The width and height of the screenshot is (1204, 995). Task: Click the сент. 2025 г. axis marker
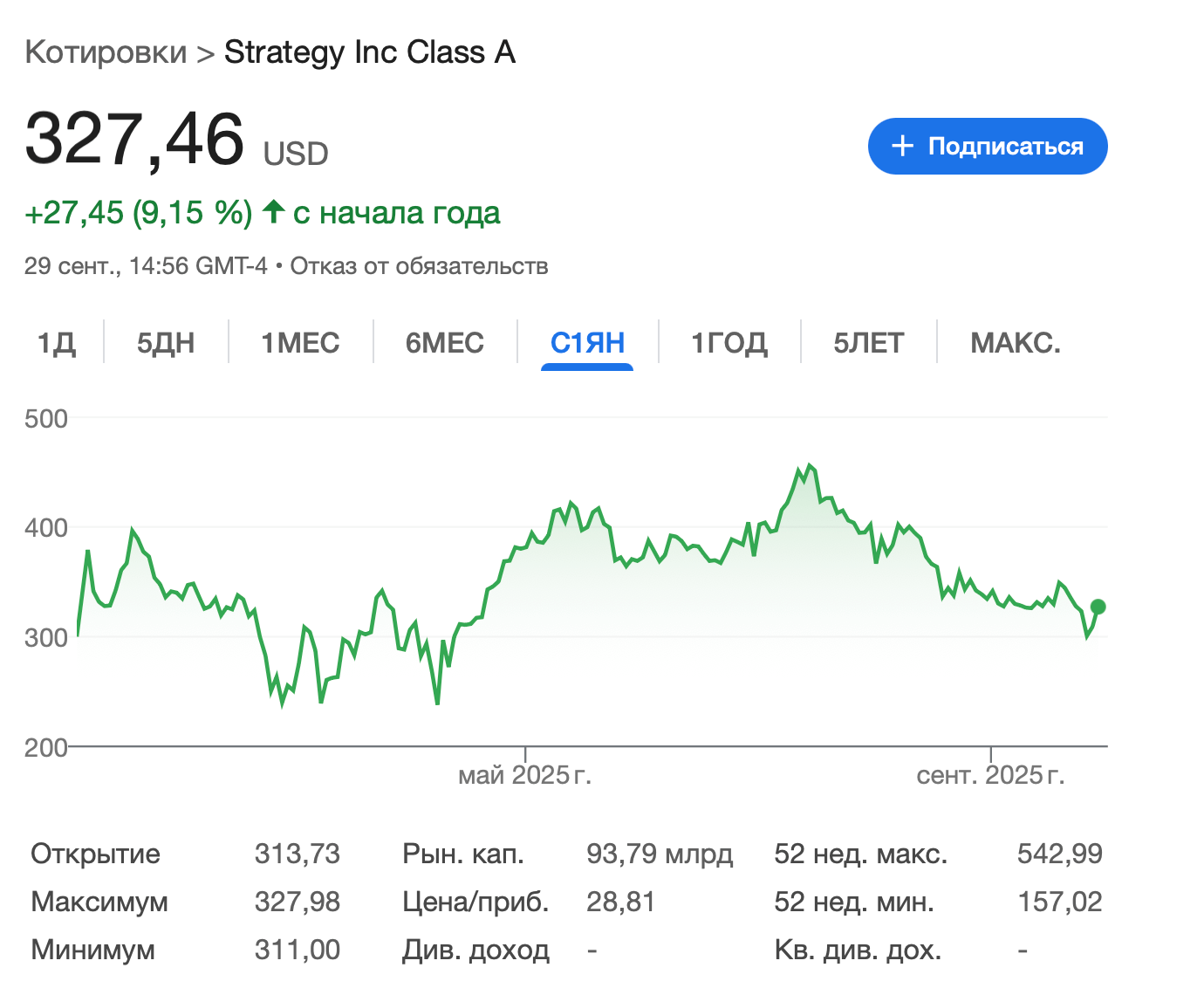point(990,775)
